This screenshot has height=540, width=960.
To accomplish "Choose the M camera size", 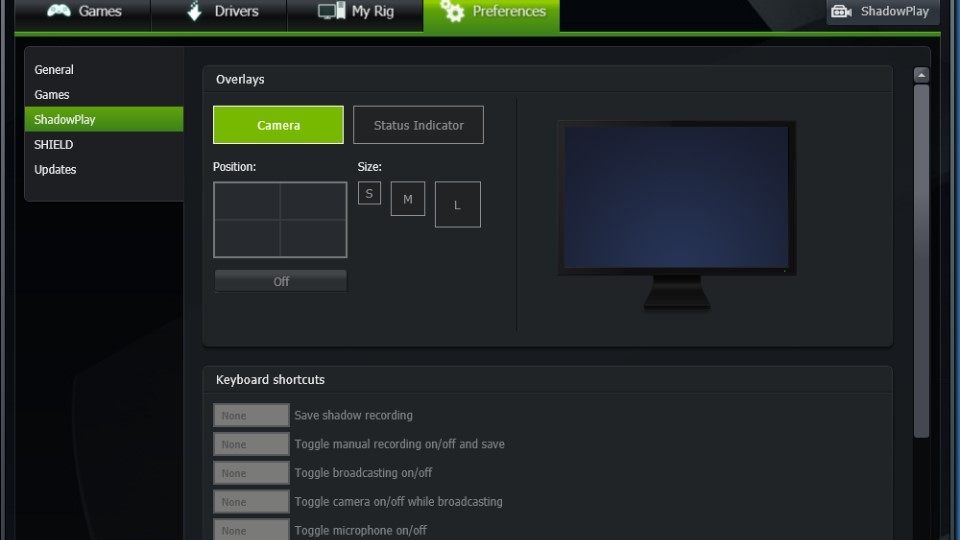I will [408, 199].
